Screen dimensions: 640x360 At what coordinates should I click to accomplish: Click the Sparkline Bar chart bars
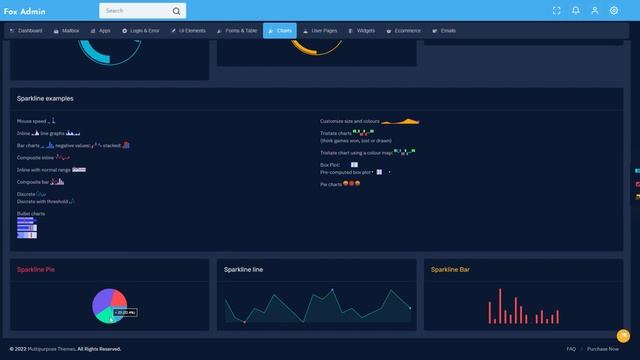(523, 306)
